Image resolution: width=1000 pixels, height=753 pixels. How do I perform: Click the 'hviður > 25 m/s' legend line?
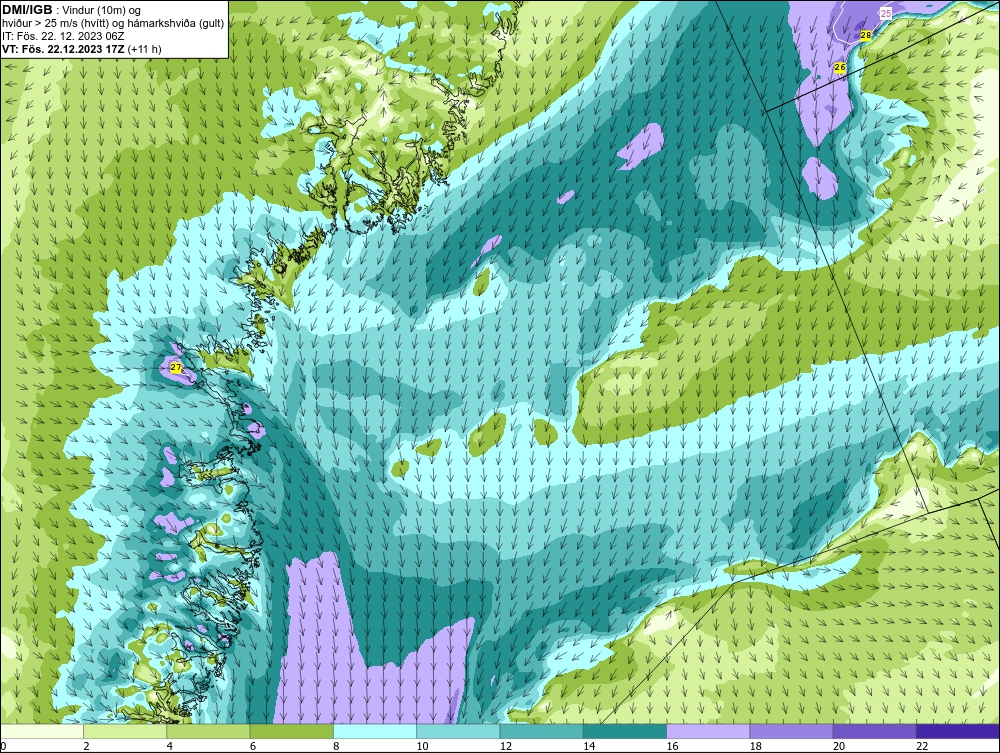pos(113,24)
